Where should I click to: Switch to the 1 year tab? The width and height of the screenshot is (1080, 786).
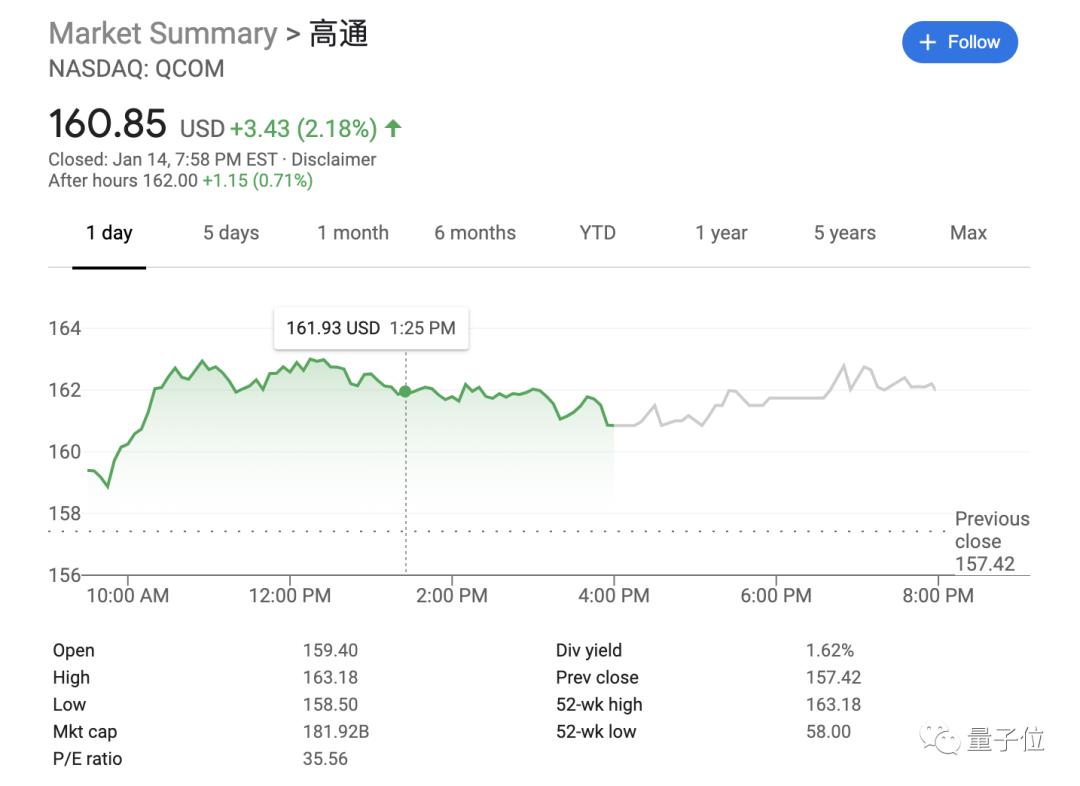point(721,233)
